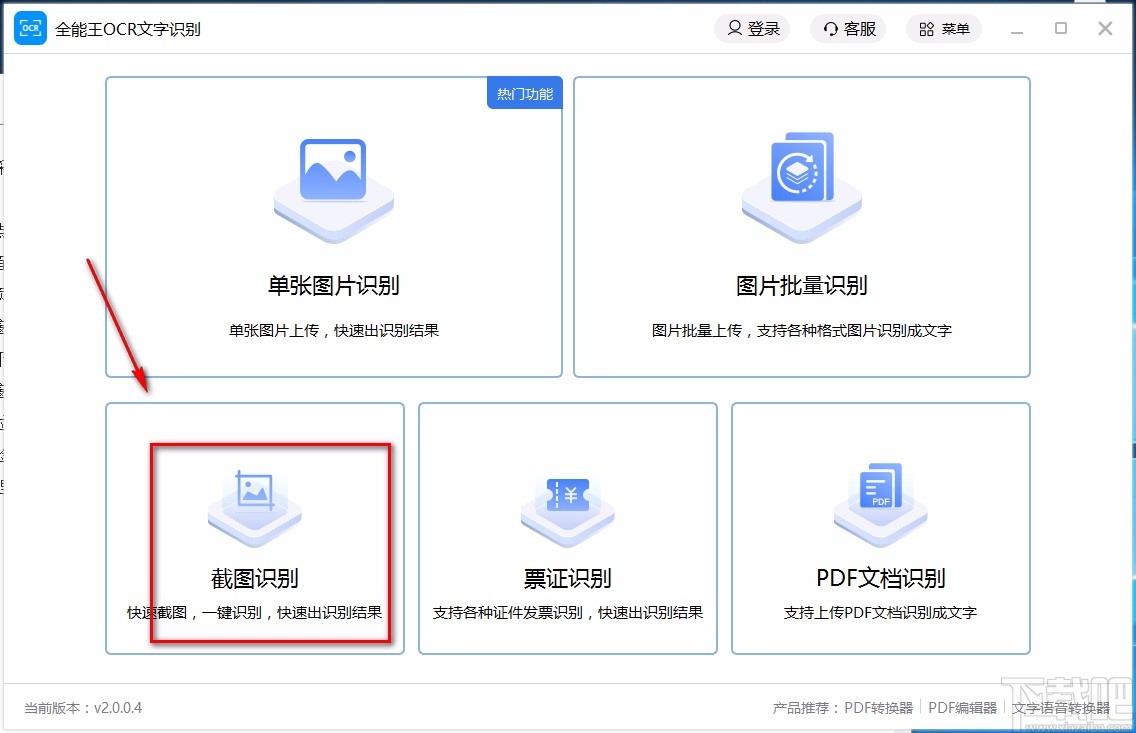Screen dimensions: 1136x733
Task: Click the PDF编辑器 link
Action: (961, 707)
